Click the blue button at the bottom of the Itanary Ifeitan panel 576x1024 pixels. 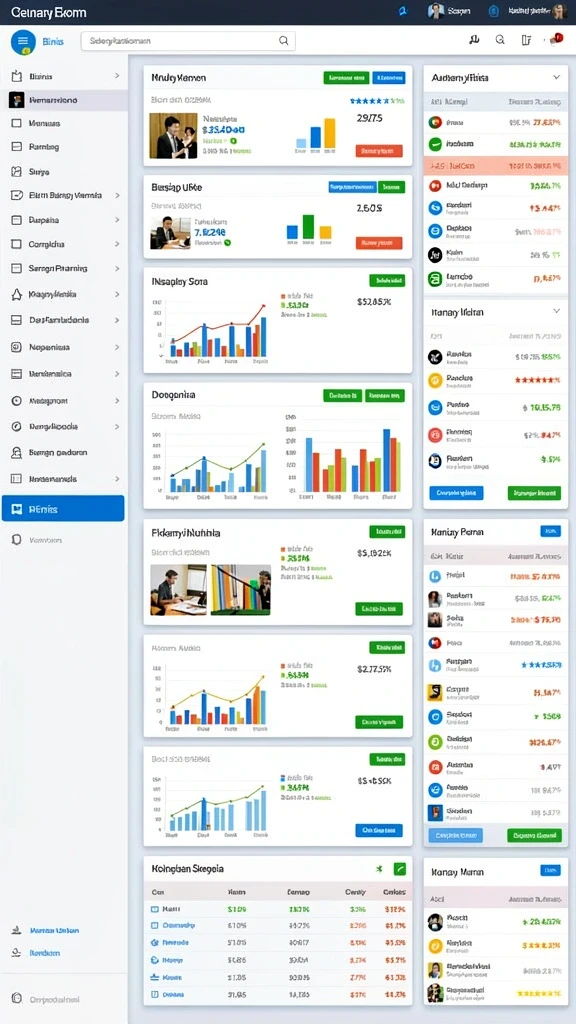(456, 493)
